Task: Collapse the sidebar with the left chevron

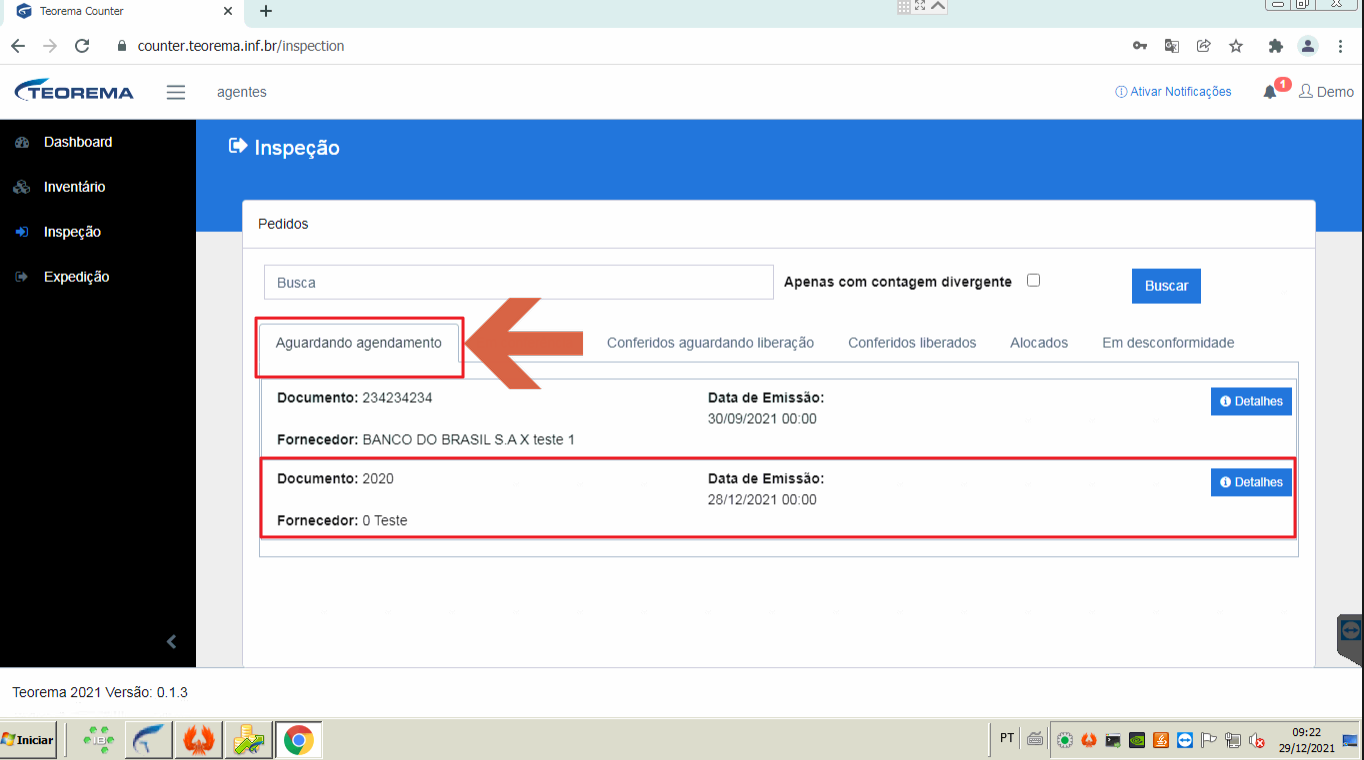Action: click(171, 642)
